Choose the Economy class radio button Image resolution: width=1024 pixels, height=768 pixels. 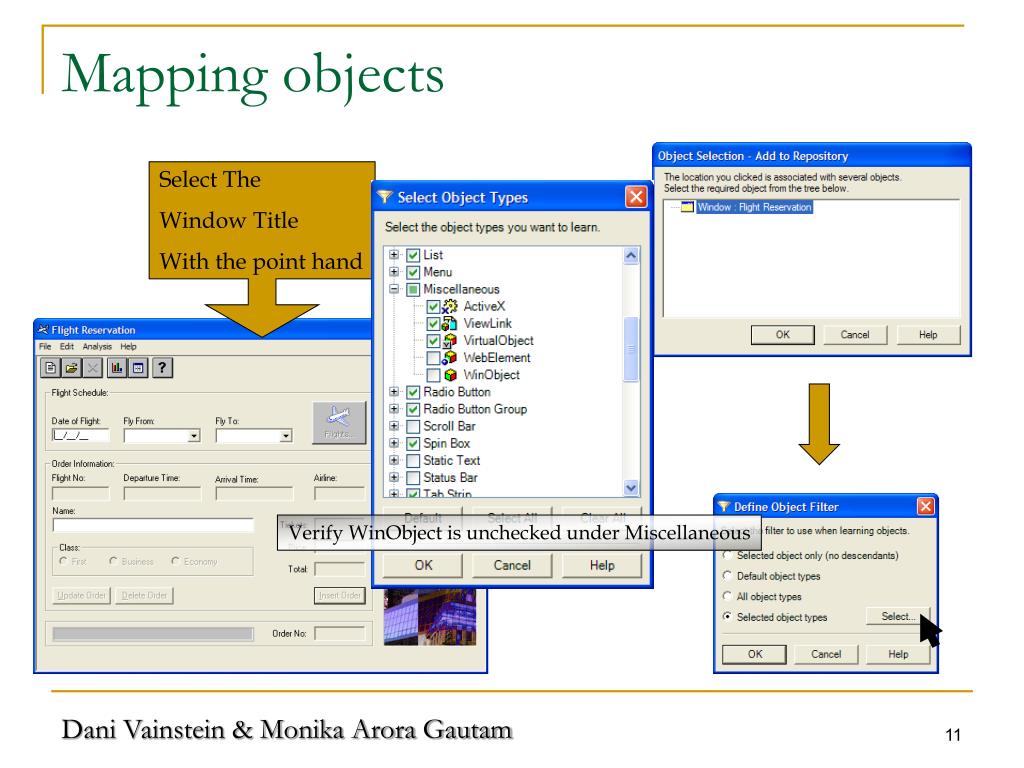[x=175, y=561]
